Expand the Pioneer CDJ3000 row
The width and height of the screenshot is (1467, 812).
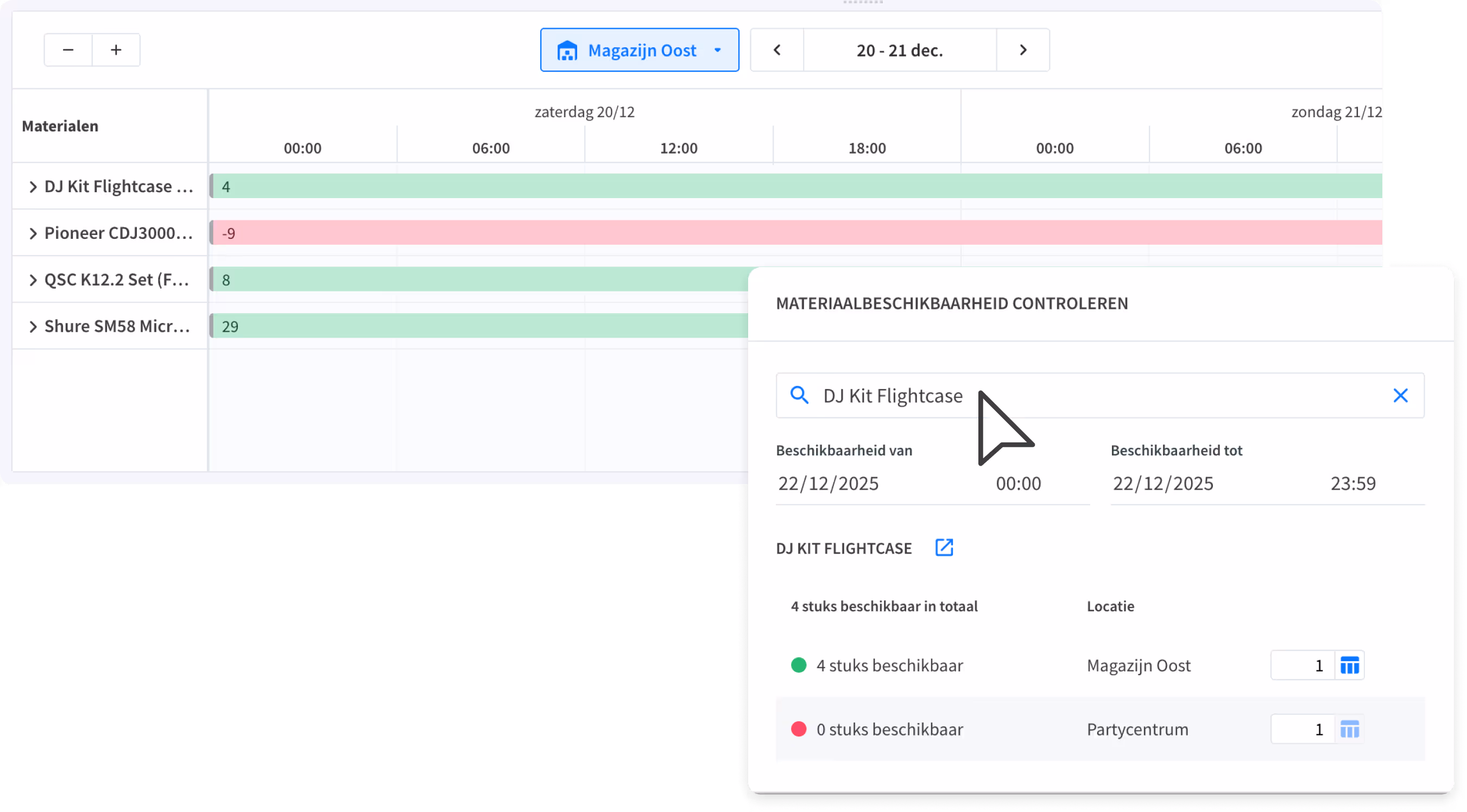[x=33, y=233]
